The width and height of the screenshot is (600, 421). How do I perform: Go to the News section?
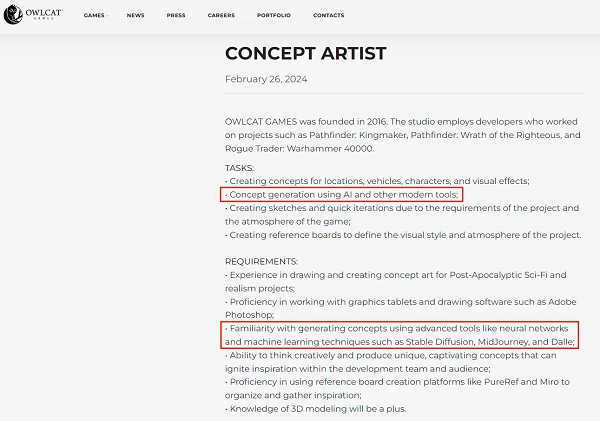(x=136, y=16)
